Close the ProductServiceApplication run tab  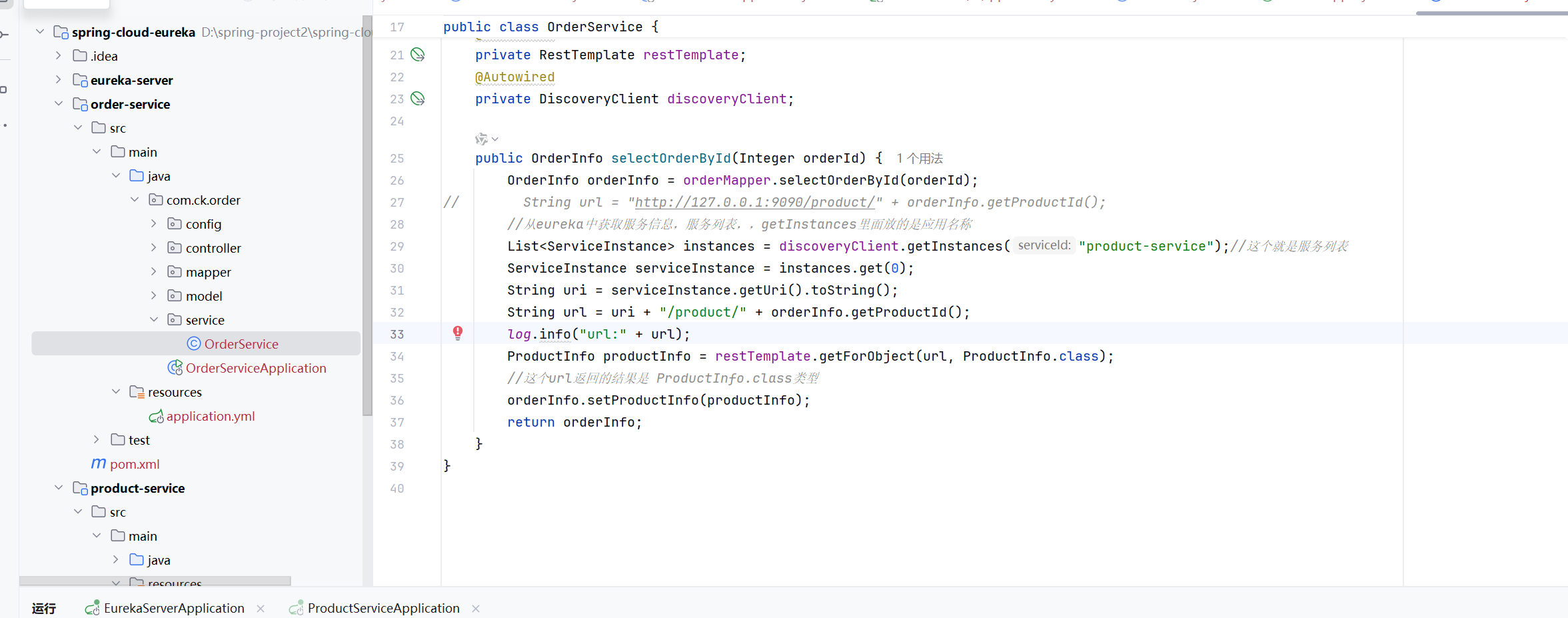click(x=476, y=609)
